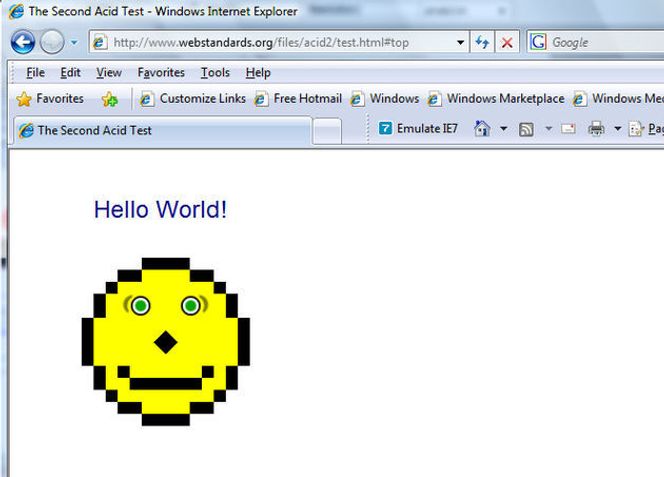Open the Free Hotmail favorite link
The width and height of the screenshot is (664, 477).
click(298, 99)
